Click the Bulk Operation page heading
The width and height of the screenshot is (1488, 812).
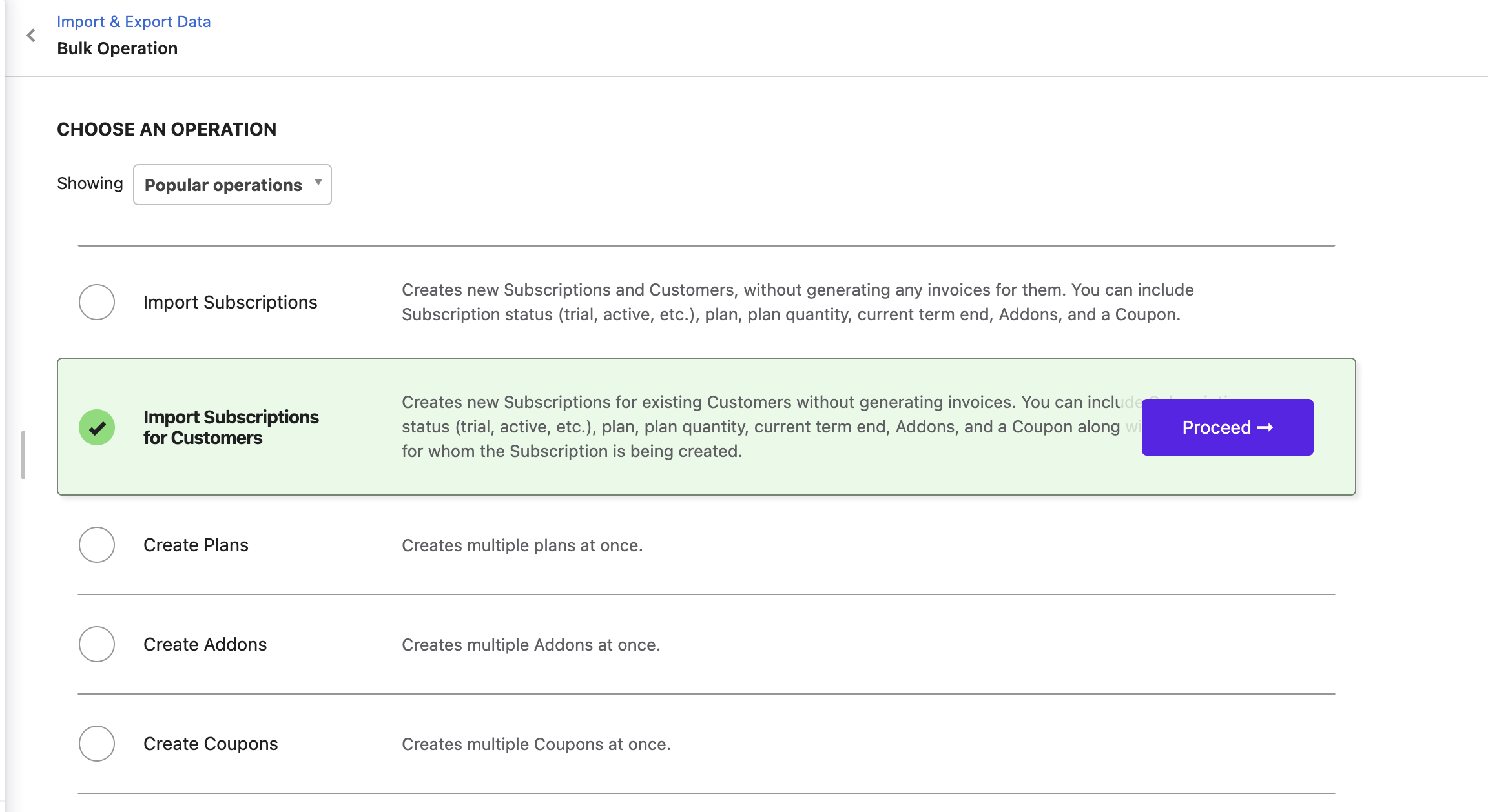click(117, 48)
